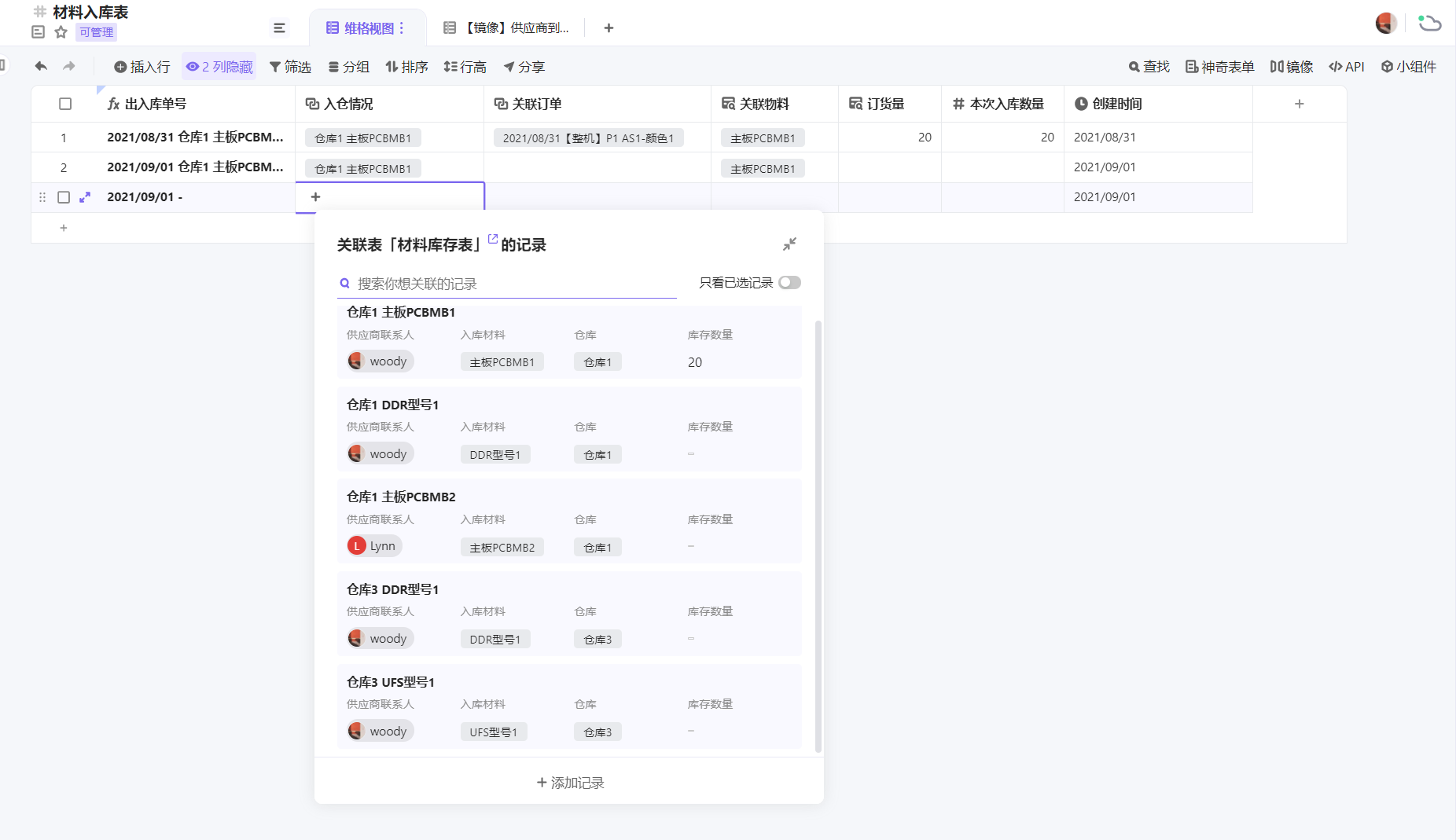Viewport: 1456px width, 840px height.
Task: Select the 仓库1 DDR型号1 record
Action: point(569,430)
